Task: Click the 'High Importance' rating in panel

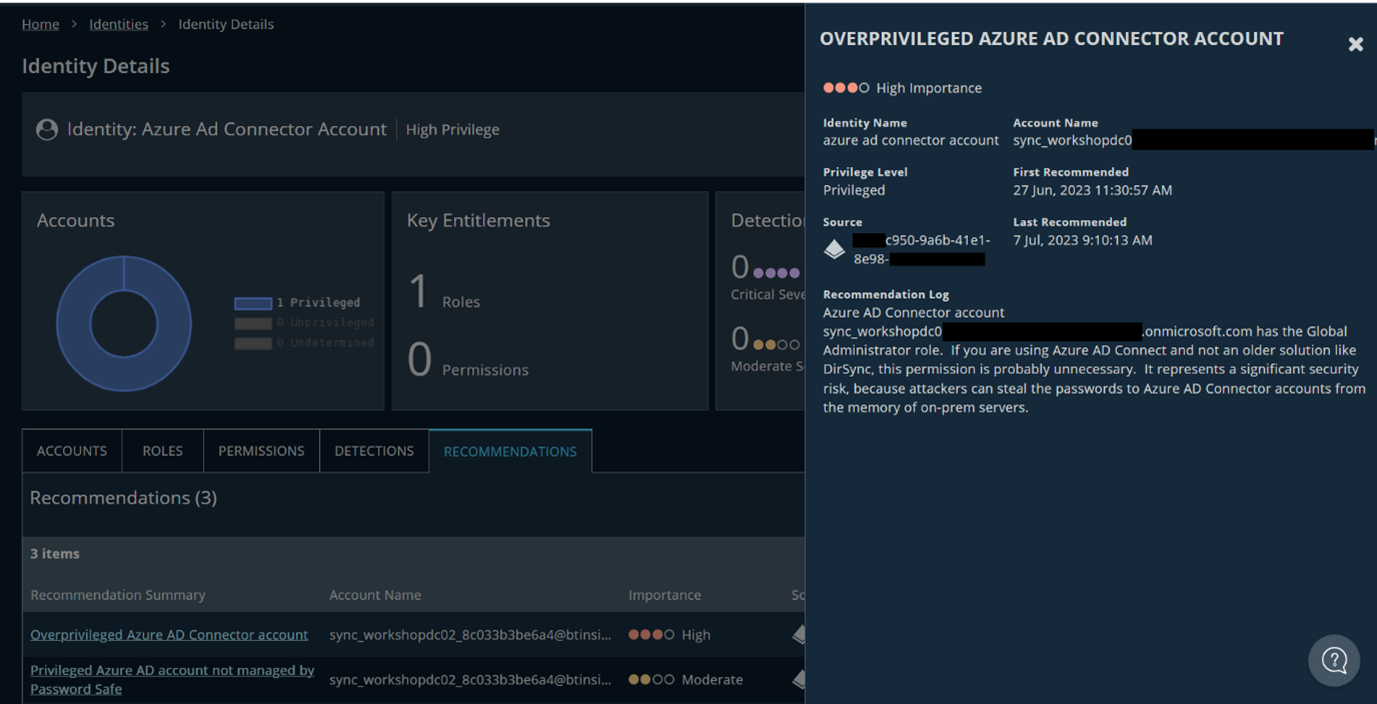Action: pos(902,88)
